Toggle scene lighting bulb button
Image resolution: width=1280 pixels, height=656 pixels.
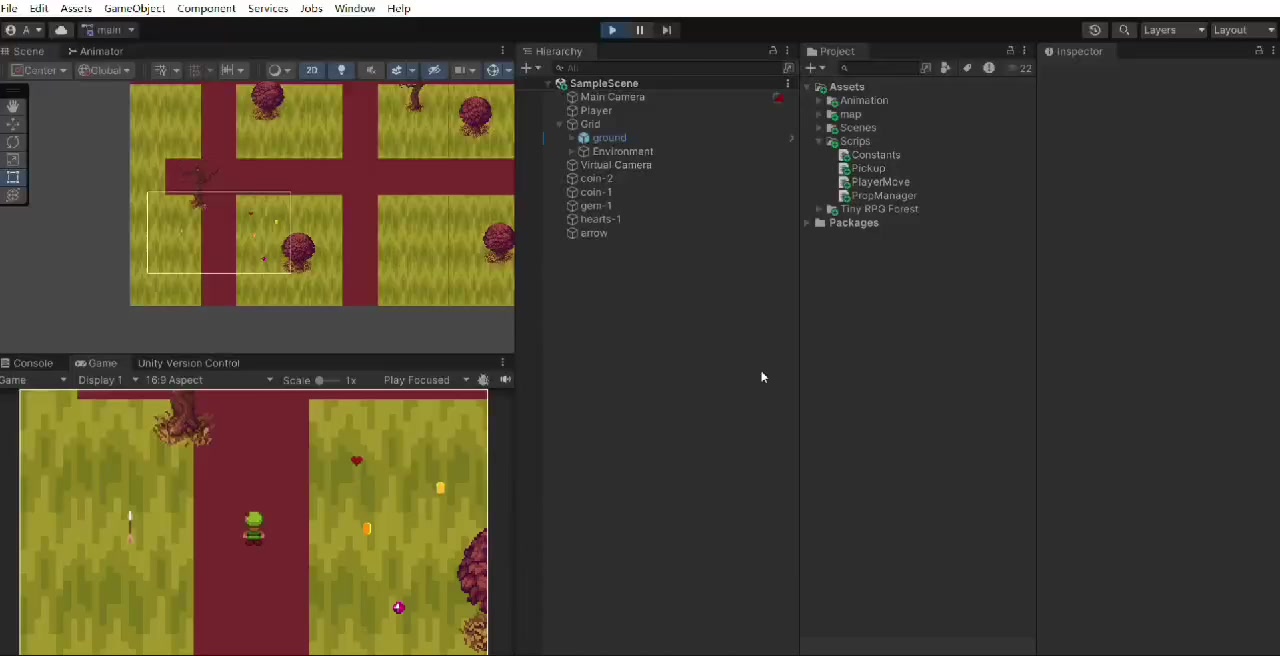(x=341, y=70)
